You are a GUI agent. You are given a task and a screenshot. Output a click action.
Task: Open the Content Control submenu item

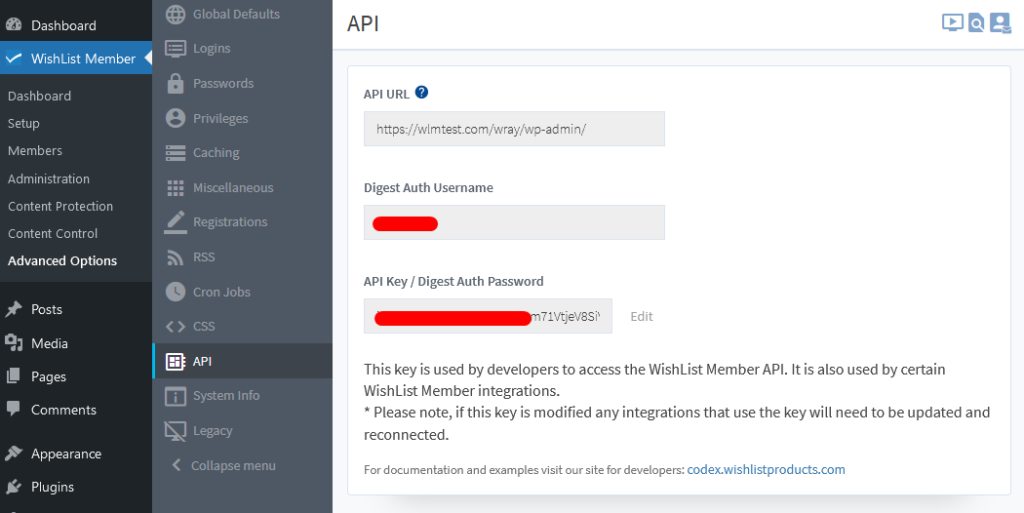[x=53, y=234]
